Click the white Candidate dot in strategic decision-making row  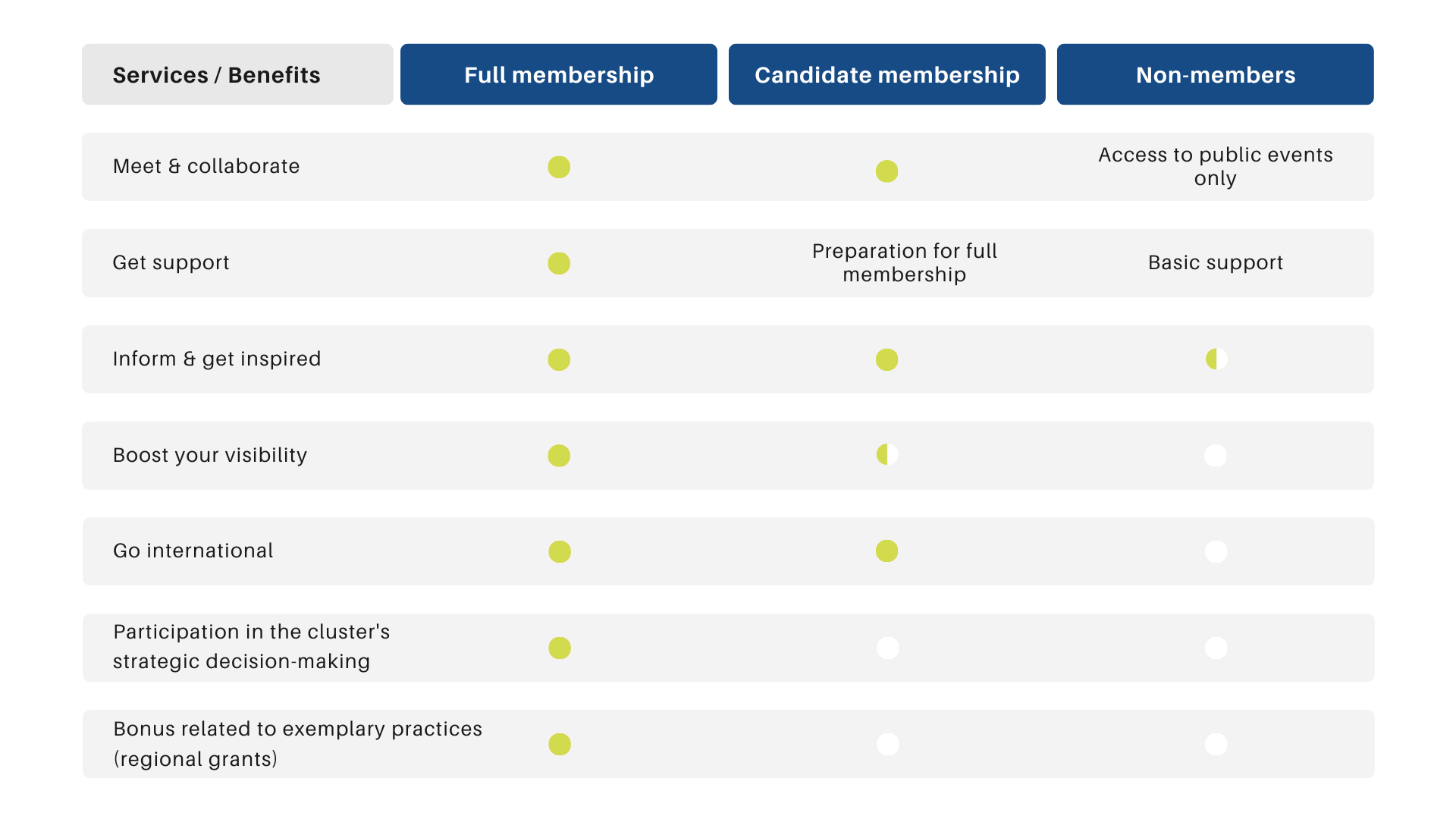pyautogui.click(x=888, y=648)
